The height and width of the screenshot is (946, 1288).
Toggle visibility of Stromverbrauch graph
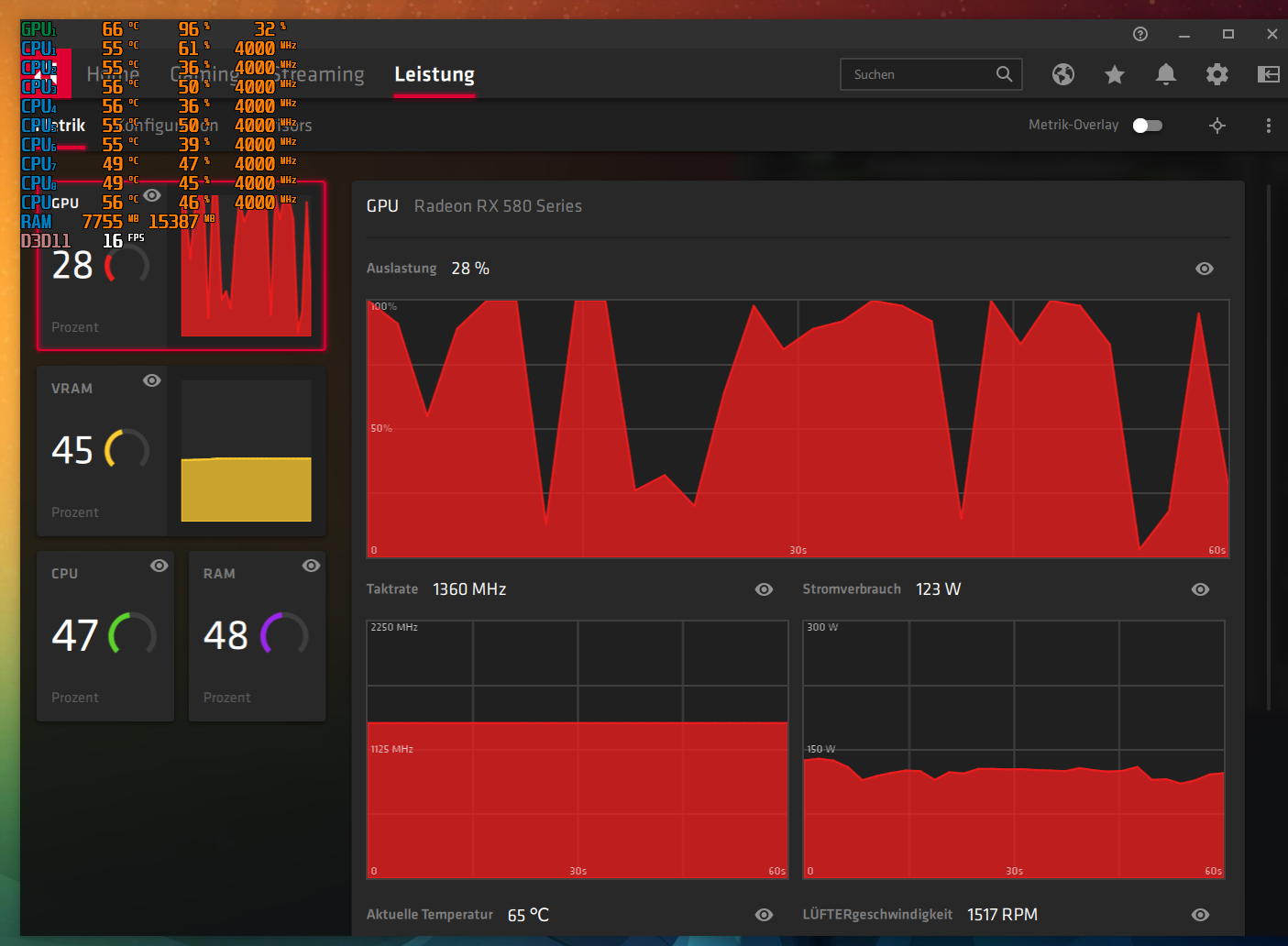click(1200, 589)
